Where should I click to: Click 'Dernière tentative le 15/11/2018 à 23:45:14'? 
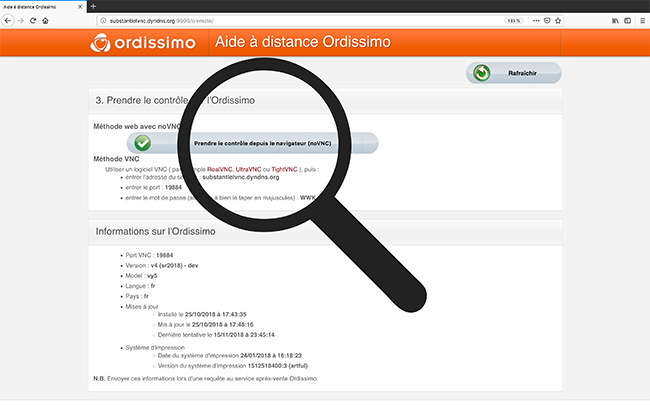[x=216, y=335]
